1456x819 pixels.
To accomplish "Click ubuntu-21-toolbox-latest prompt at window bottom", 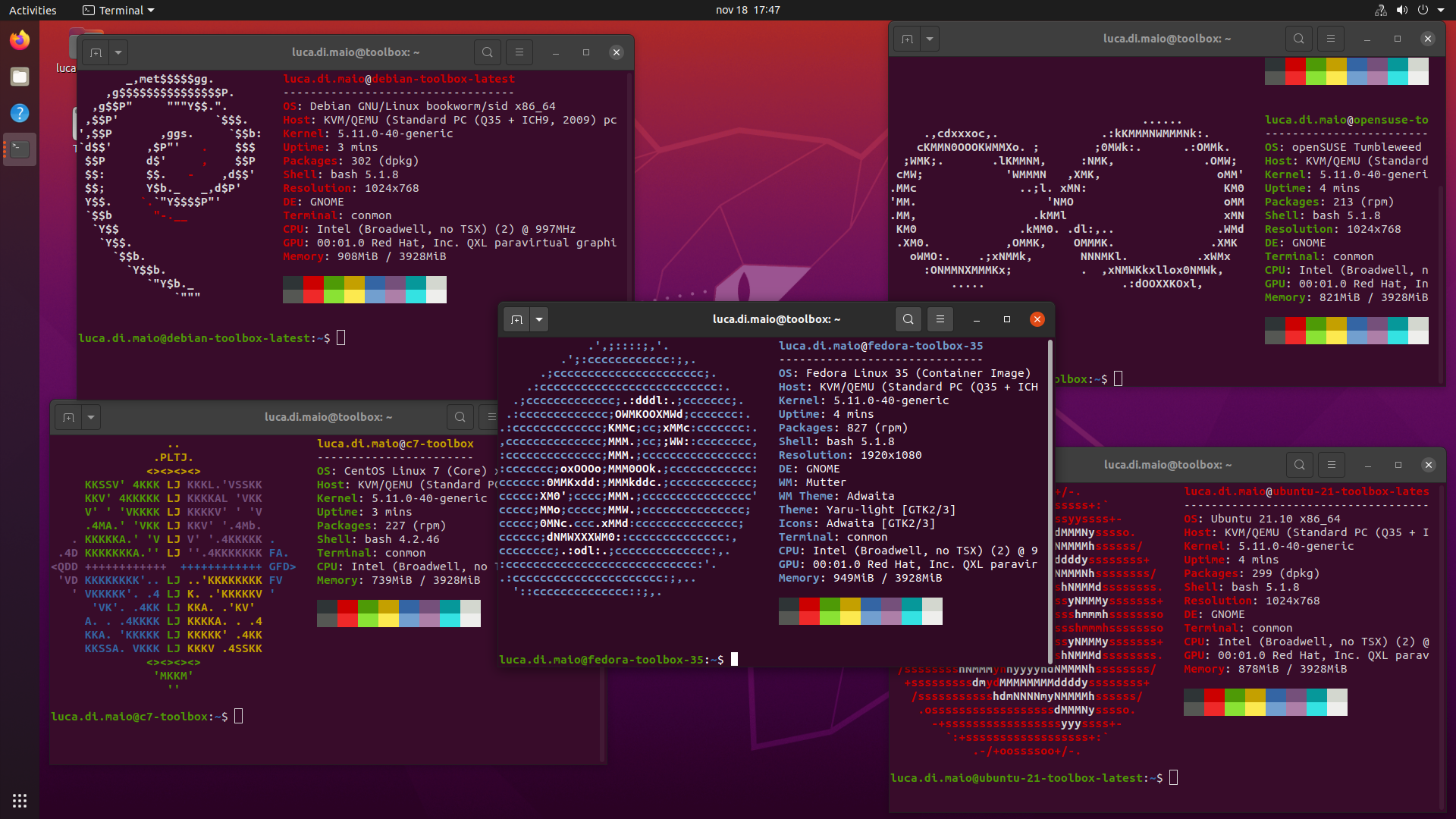I will (1034, 778).
